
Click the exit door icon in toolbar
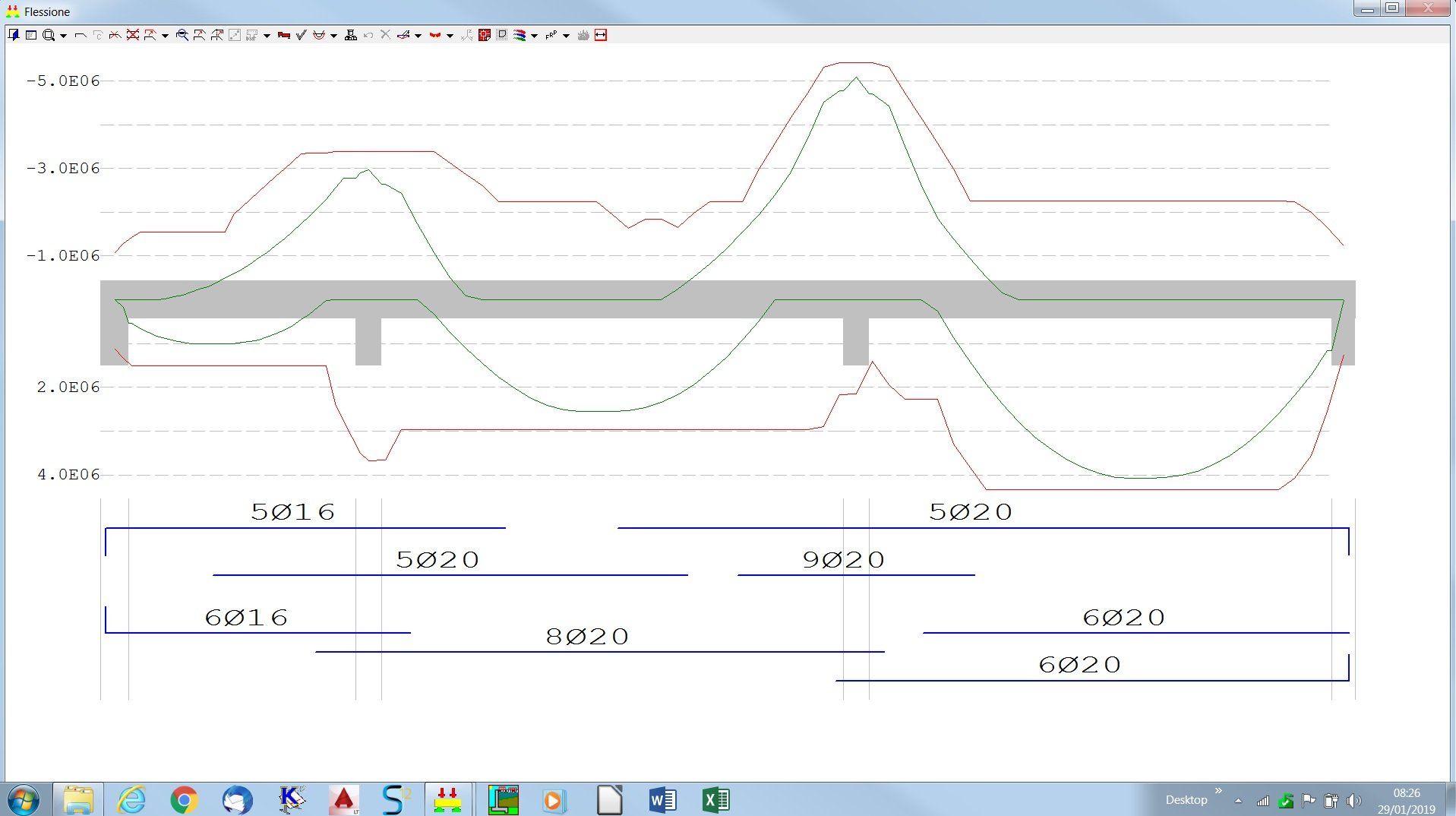click(x=13, y=35)
